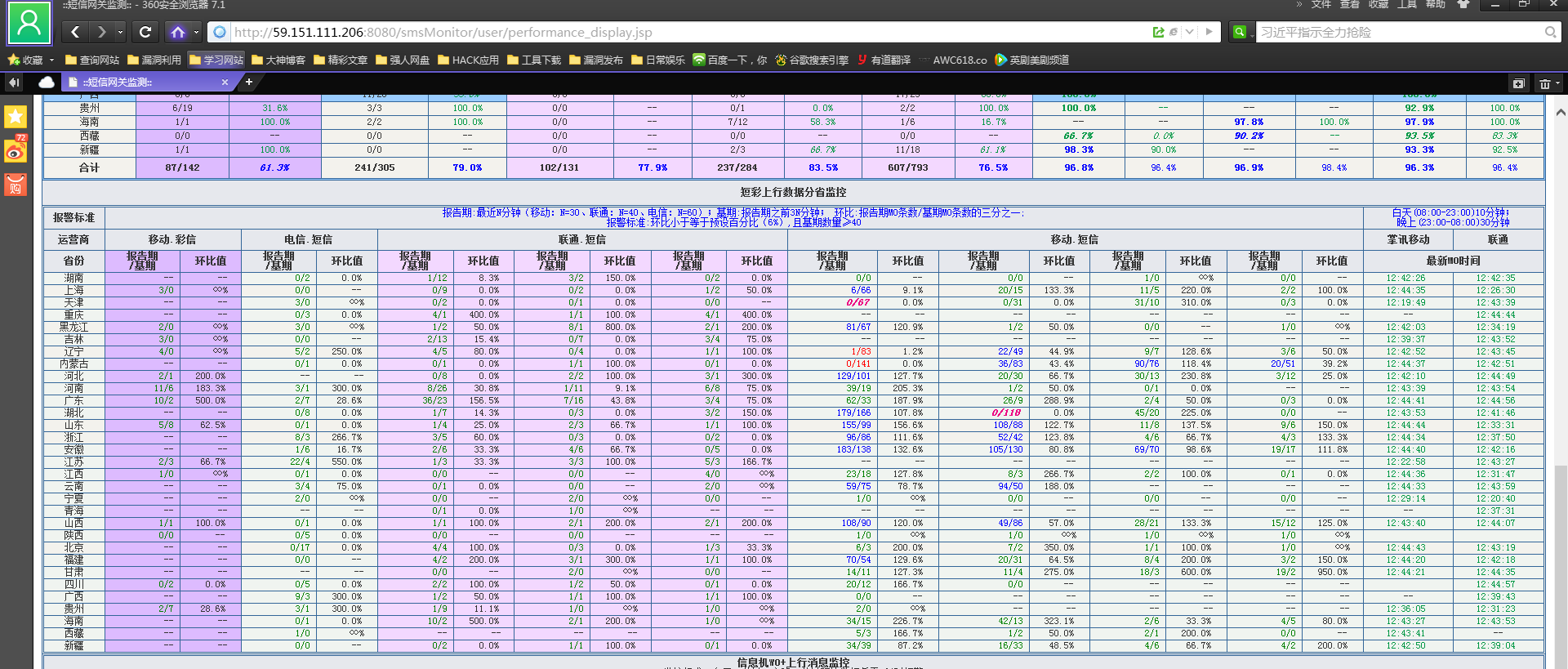Open the 日常娱乐 bookmark folder
This screenshot has width=1568, height=669.
[658, 60]
